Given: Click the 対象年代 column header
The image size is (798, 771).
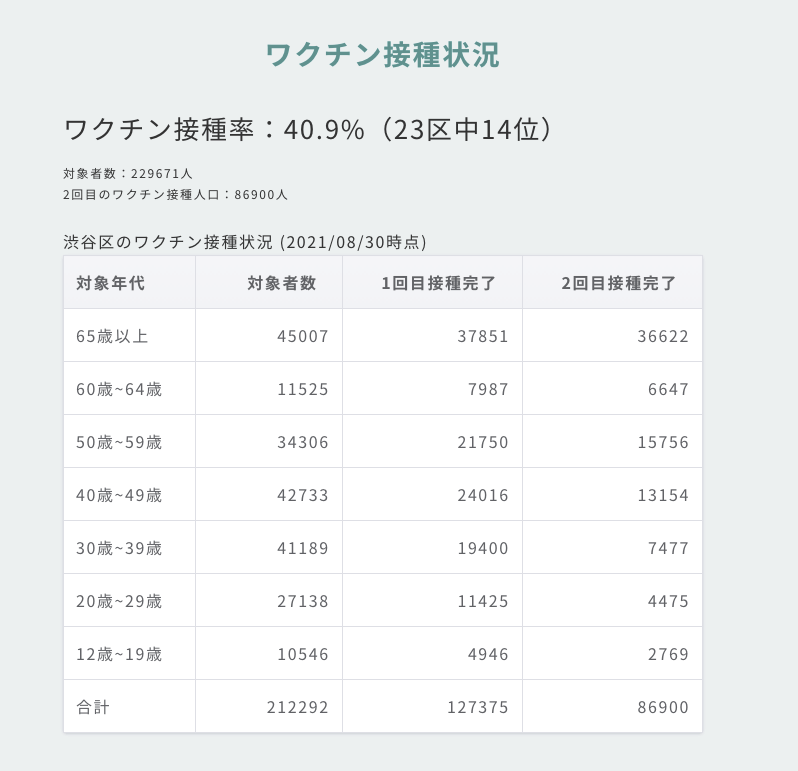Looking at the screenshot, I should coord(111,283).
